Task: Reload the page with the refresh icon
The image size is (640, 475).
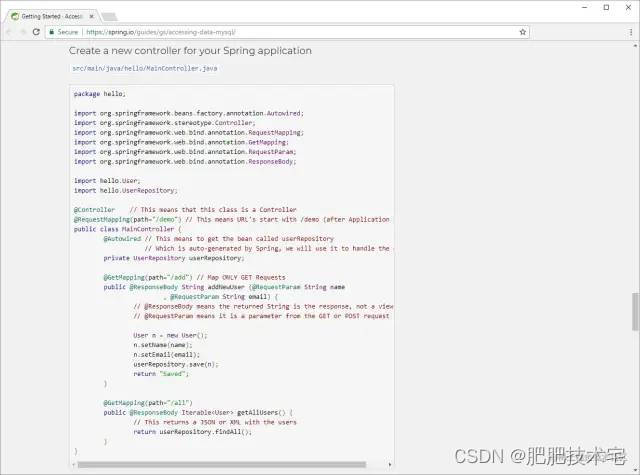Action: tap(36, 32)
